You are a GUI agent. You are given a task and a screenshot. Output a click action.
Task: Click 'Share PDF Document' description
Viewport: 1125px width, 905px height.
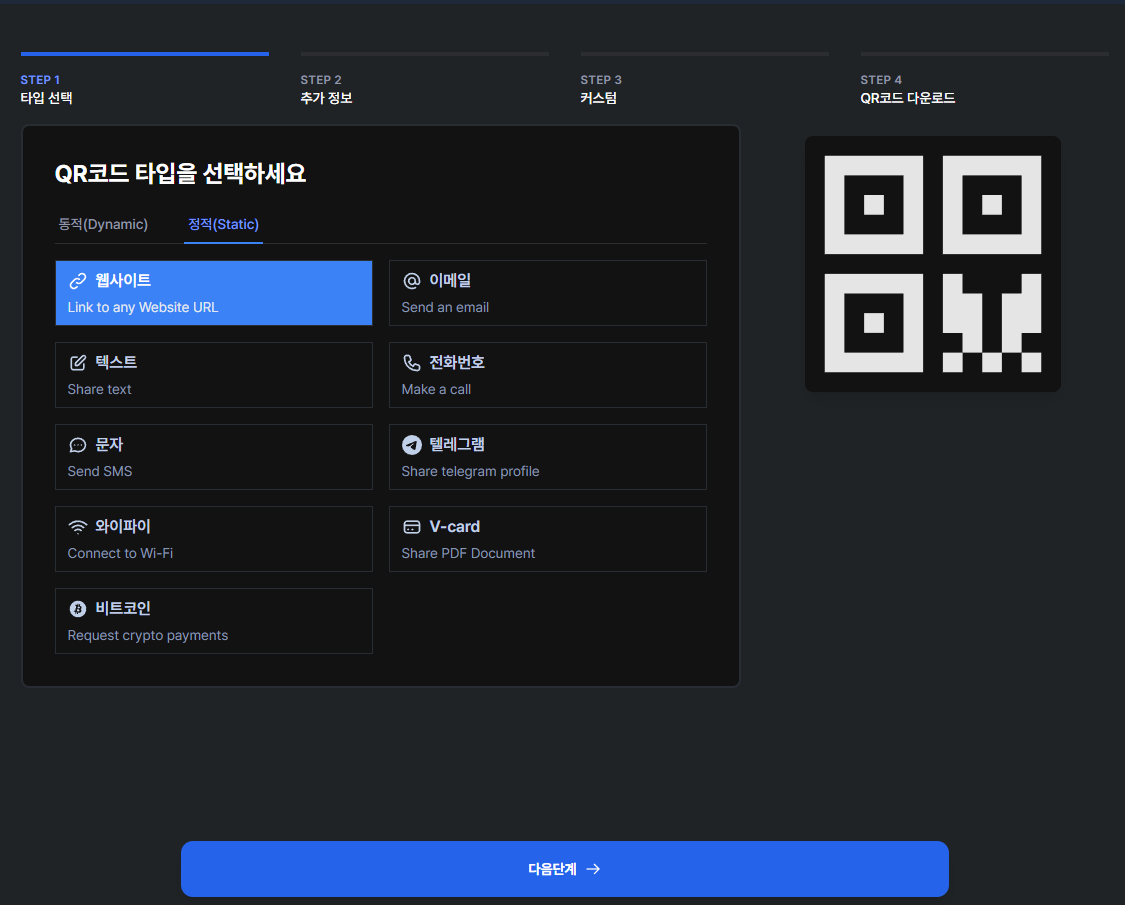click(x=469, y=553)
